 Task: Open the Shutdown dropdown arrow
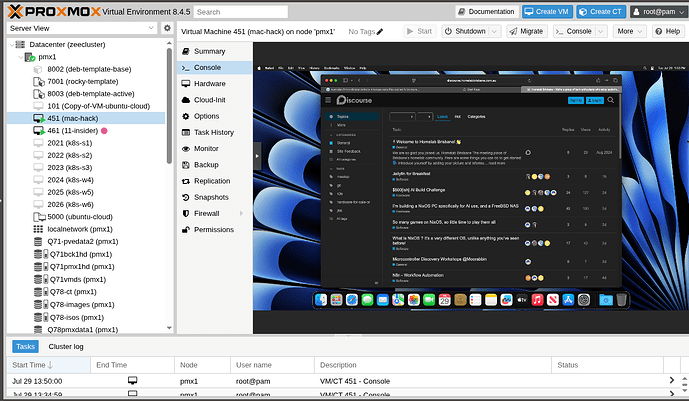coord(495,31)
